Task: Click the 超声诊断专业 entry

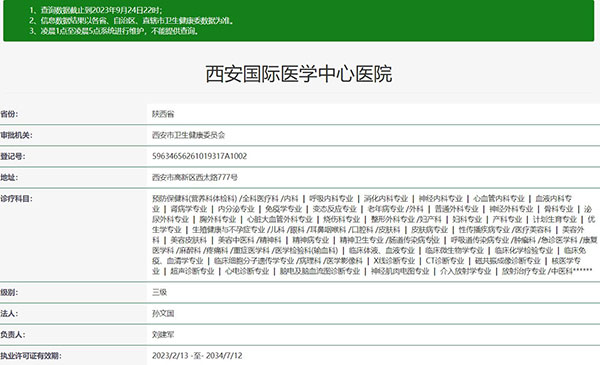Action: pyautogui.click(x=192, y=271)
